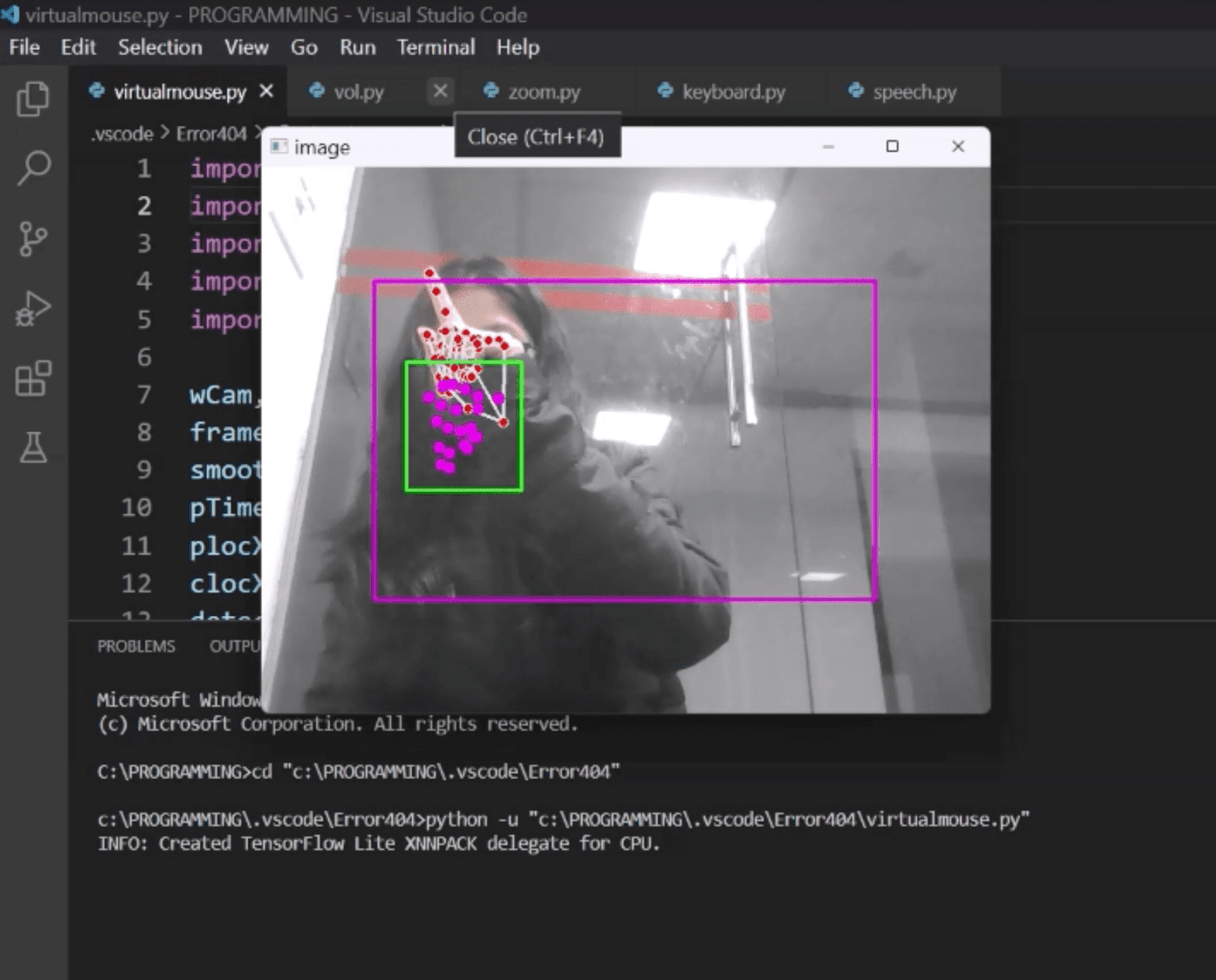Open the Explorer view in activity bar
The height and width of the screenshot is (980, 1216).
33,99
